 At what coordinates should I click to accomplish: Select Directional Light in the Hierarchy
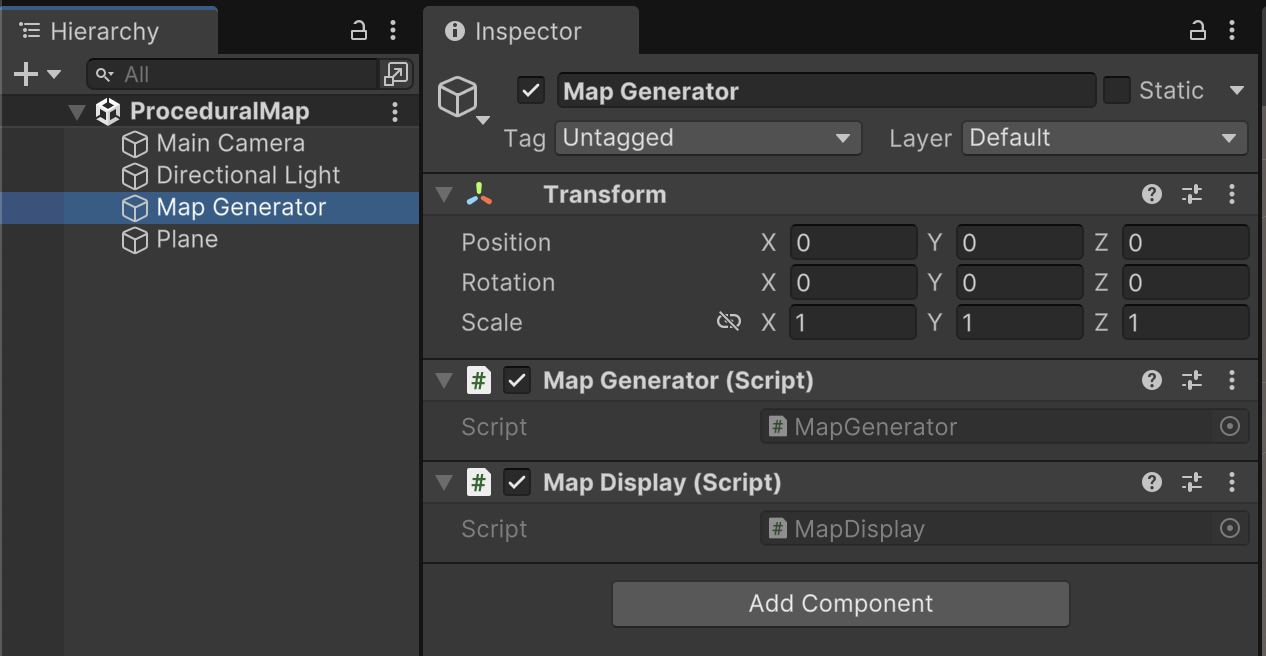point(248,176)
